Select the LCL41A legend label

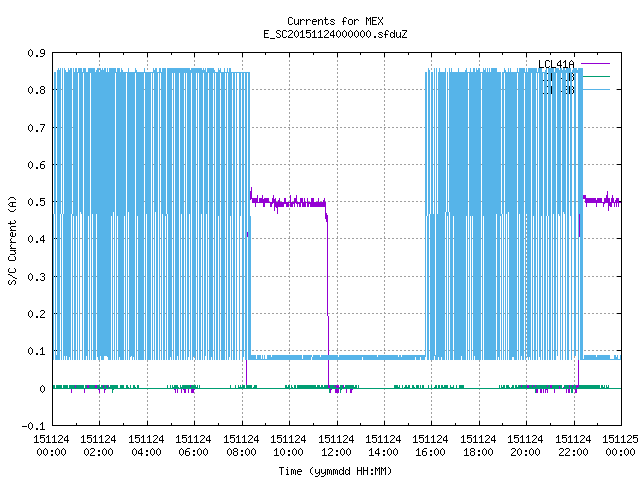click(x=556, y=64)
